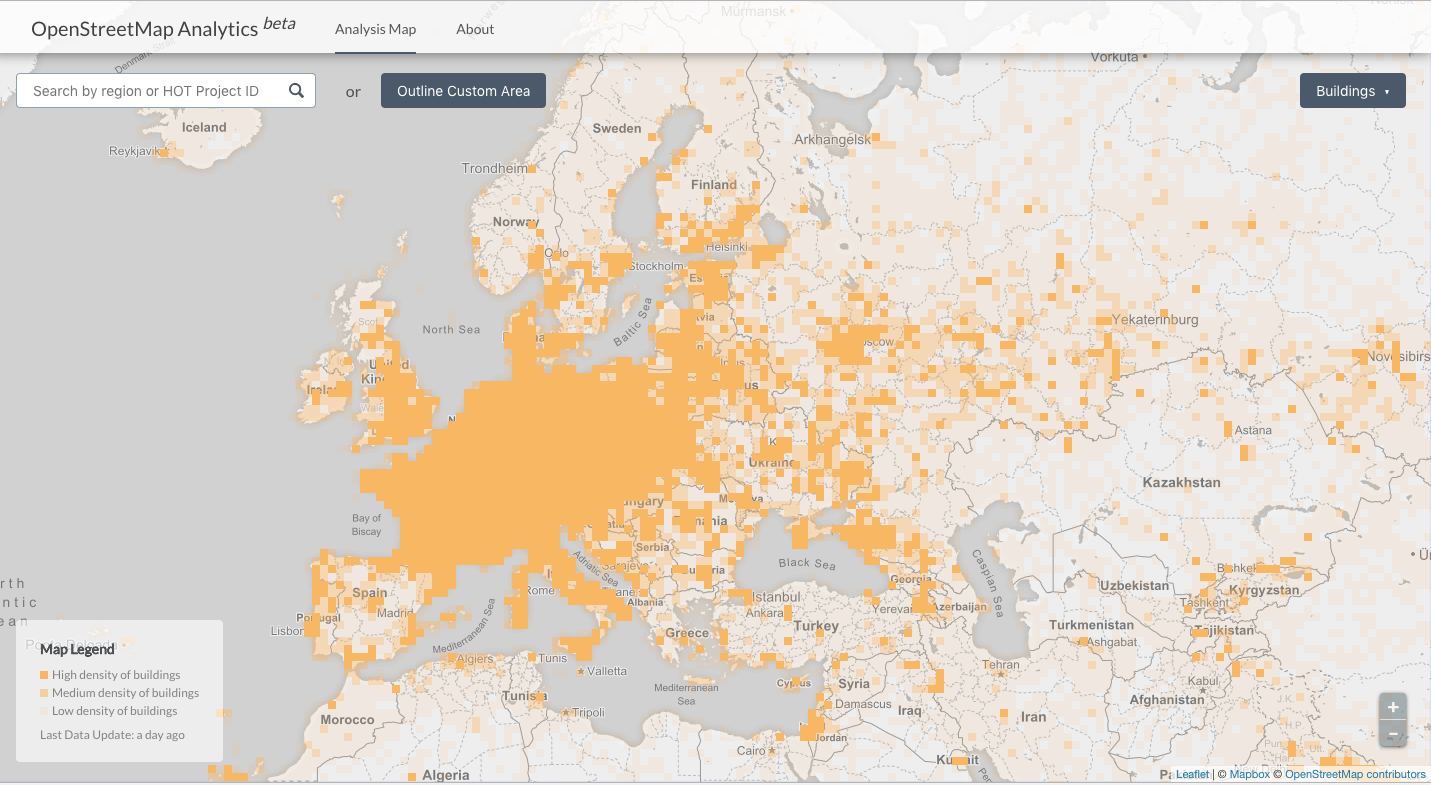Screen dimensions: 1431x785
Task: Click the OpenStreetMap Analytics beta title
Action: 163,27
